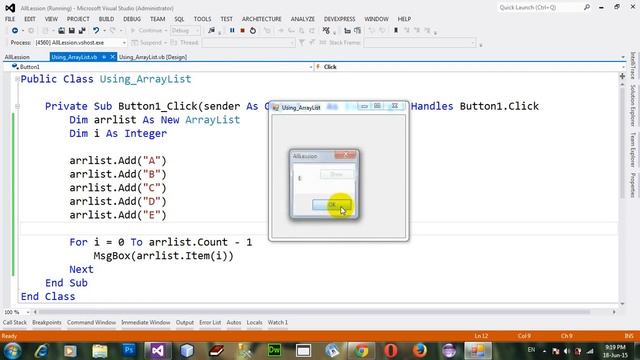Image resolution: width=640 pixels, height=360 pixels.
Task: Click inside the Quick Launch search field
Action: pos(540,7)
